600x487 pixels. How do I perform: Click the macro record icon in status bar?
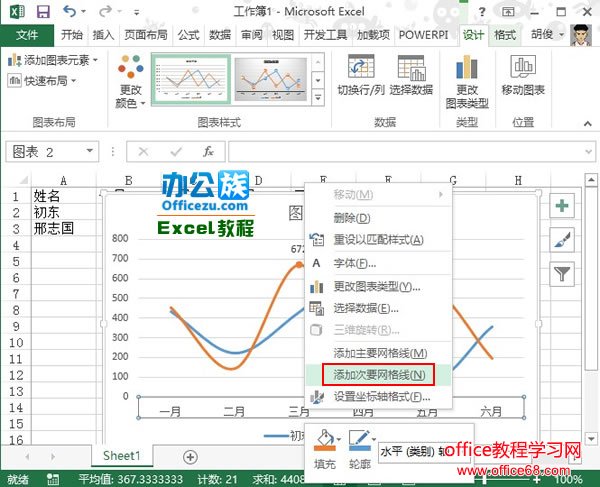[x=53, y=479]
